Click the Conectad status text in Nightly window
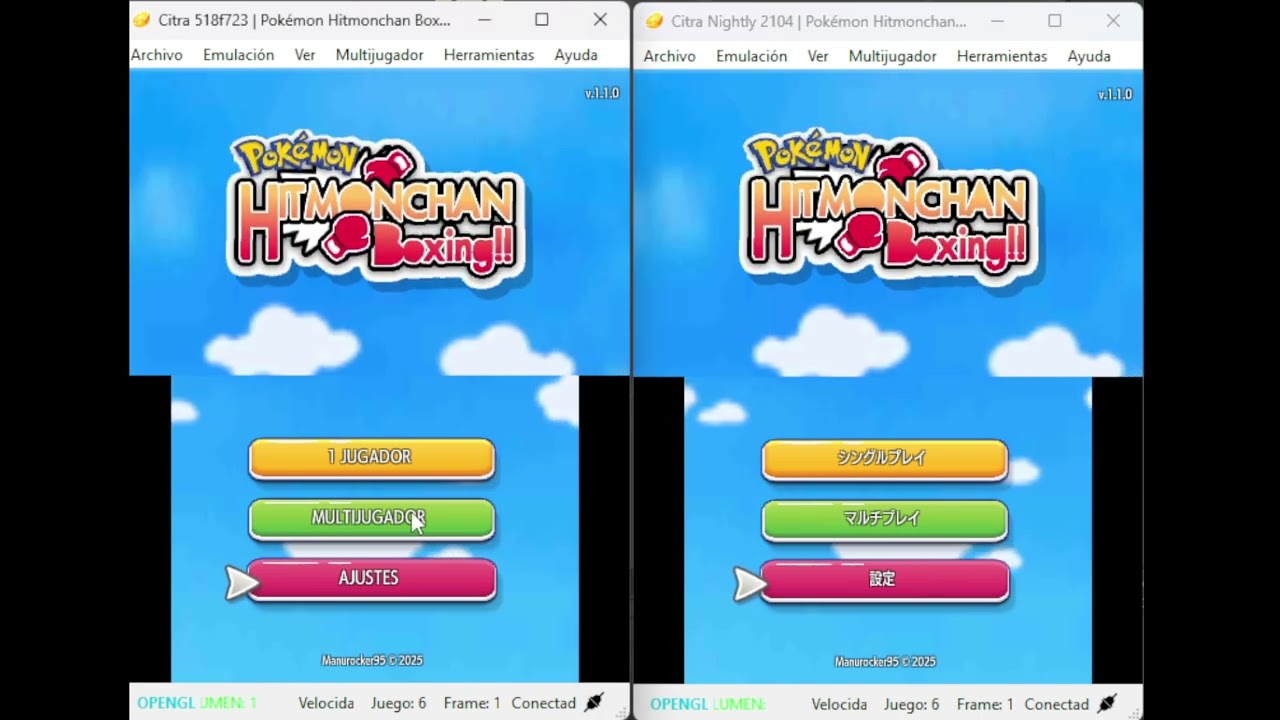1280x720 pixels. 1057,704
